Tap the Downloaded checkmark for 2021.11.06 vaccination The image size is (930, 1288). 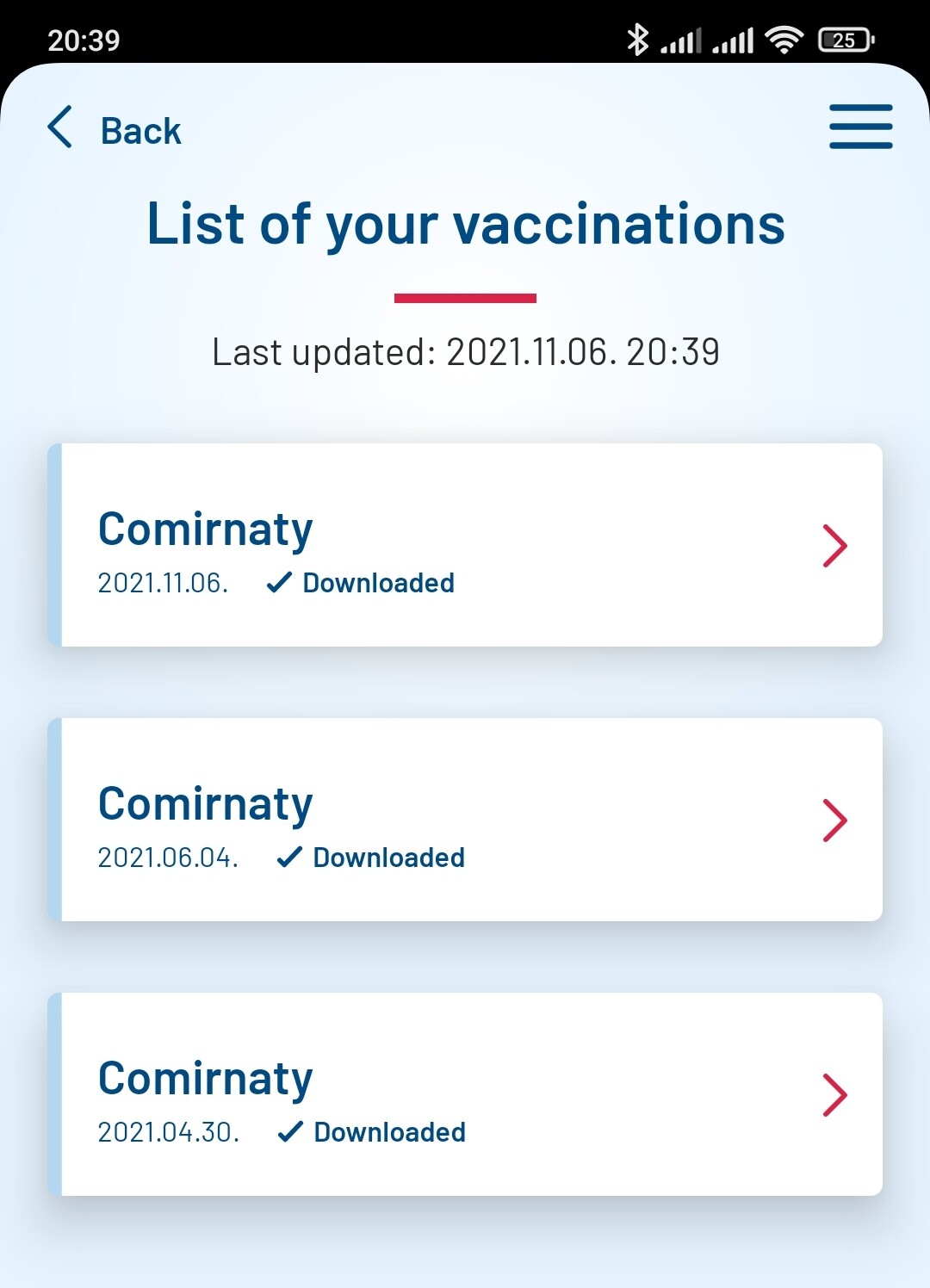click(279, 583)
